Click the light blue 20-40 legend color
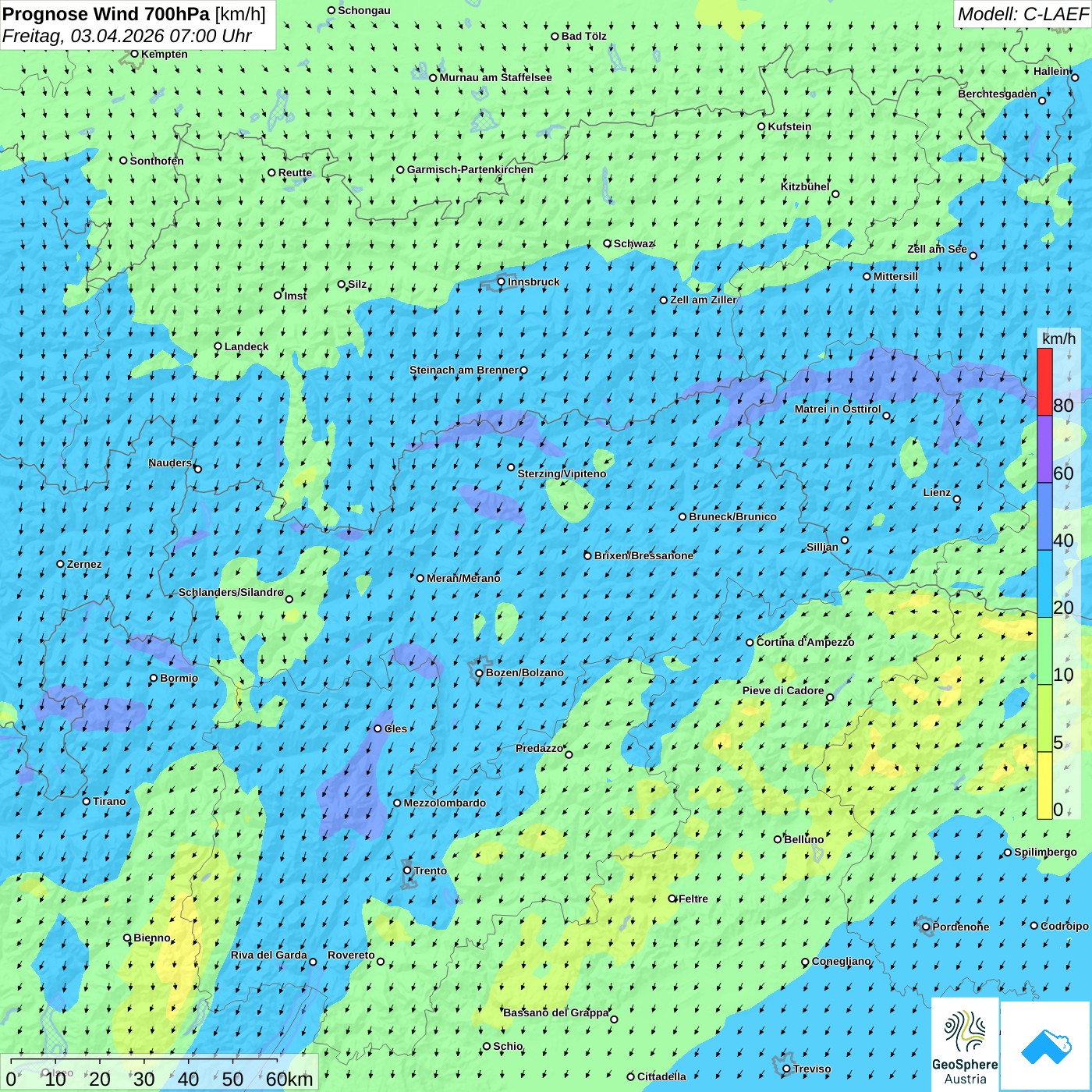Viewport: 1092px width, 1092px height. (x=1044, y=583)
